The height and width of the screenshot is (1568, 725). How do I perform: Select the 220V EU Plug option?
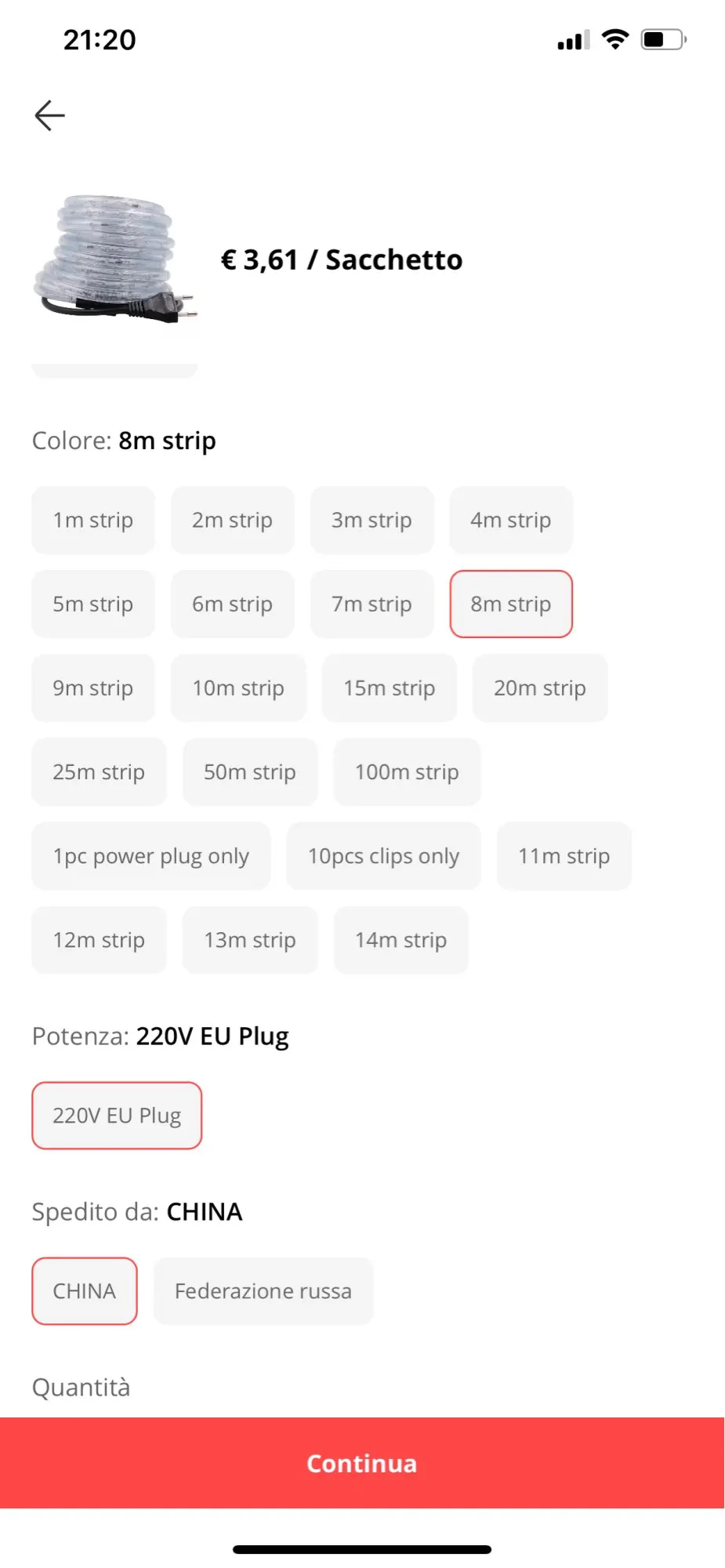pos(117,1115)
